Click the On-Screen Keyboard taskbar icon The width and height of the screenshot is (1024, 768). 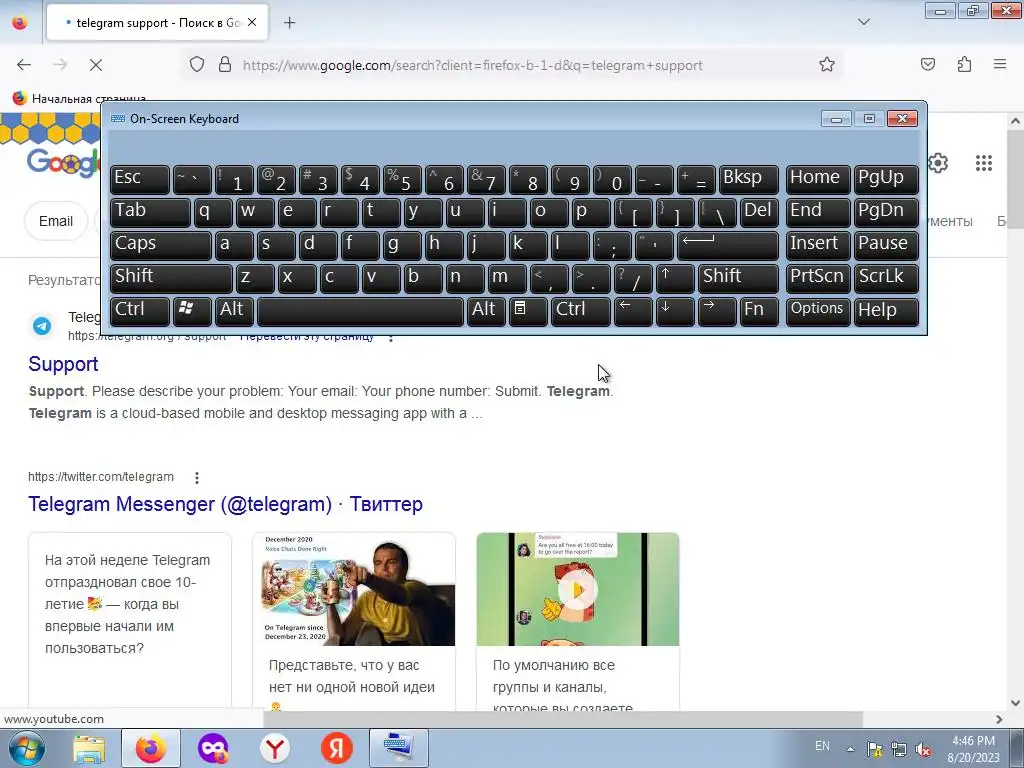[x=399, y=748]
